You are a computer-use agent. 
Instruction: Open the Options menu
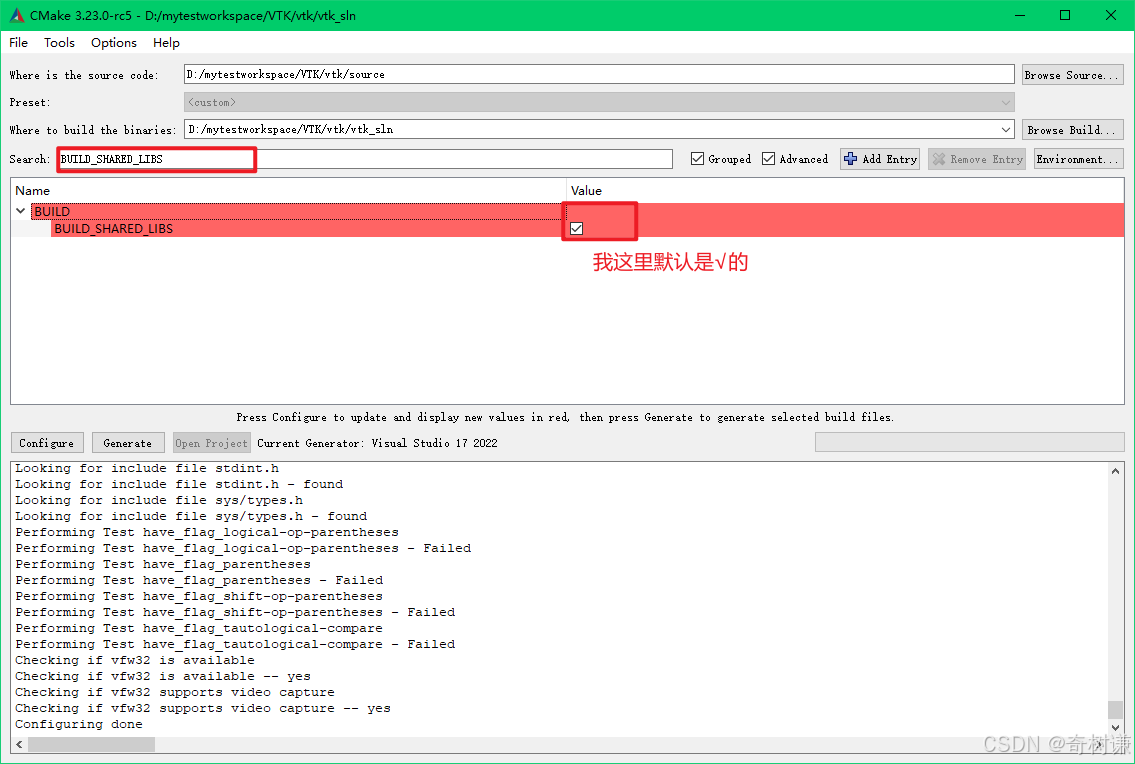coord(114,43)
